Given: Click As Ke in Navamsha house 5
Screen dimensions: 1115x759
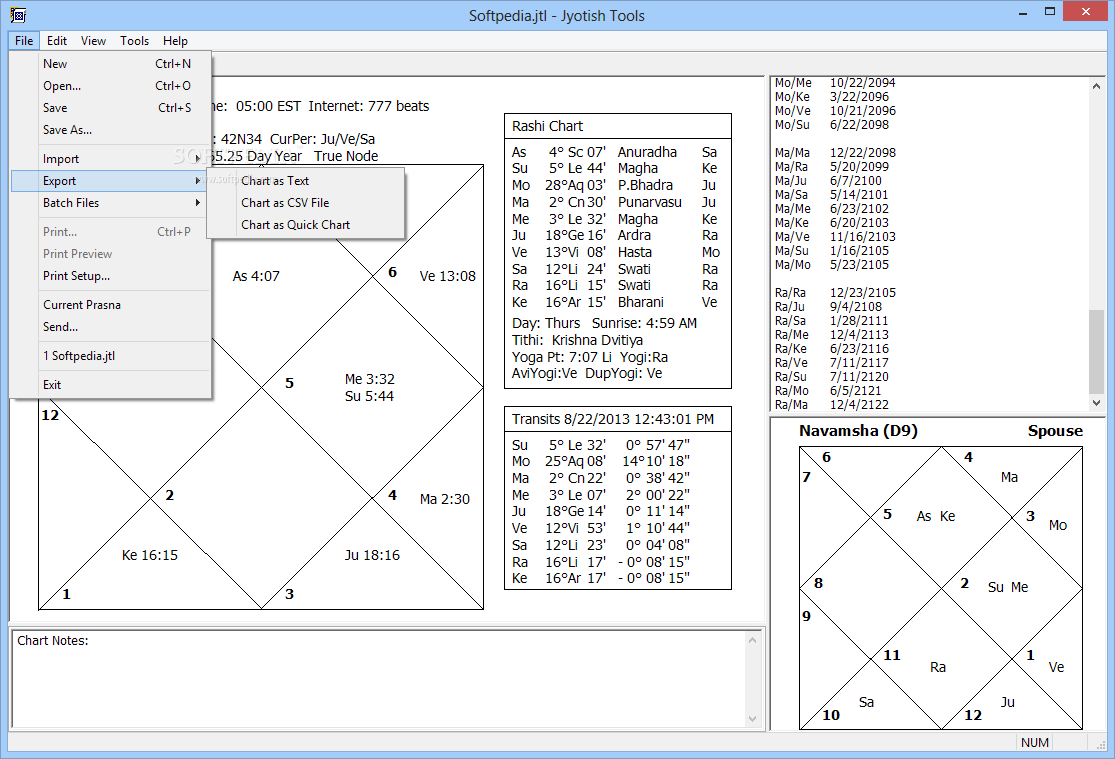Looking at the screenshot, I should tap(936, 516).
